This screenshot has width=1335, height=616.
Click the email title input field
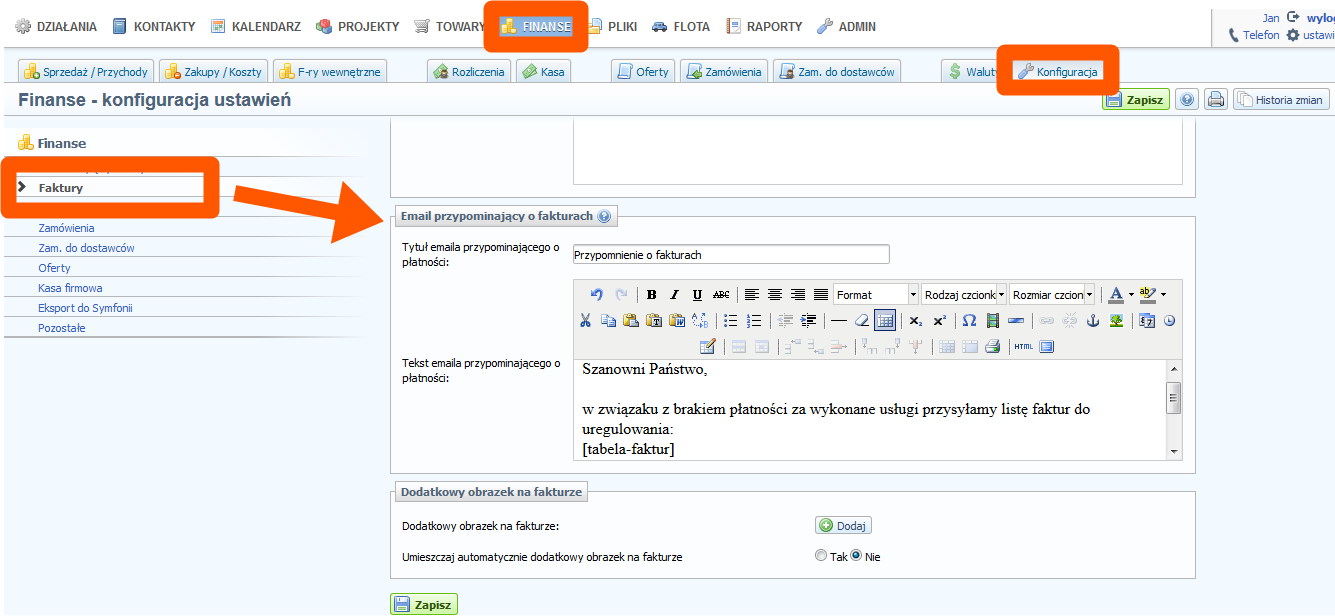[730, 255]
